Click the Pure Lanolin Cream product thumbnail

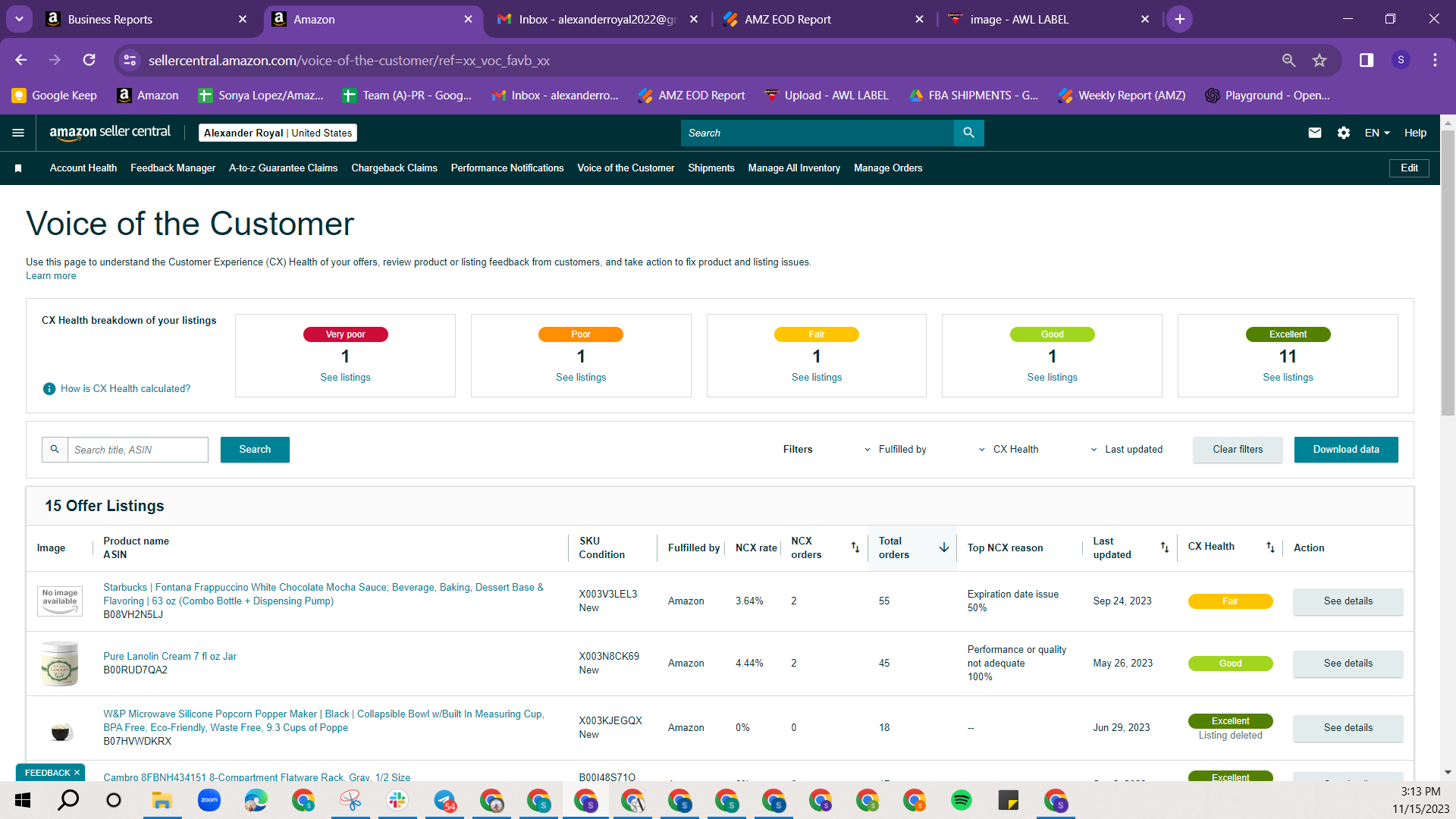pyautogui.click(x=60, y=664)
